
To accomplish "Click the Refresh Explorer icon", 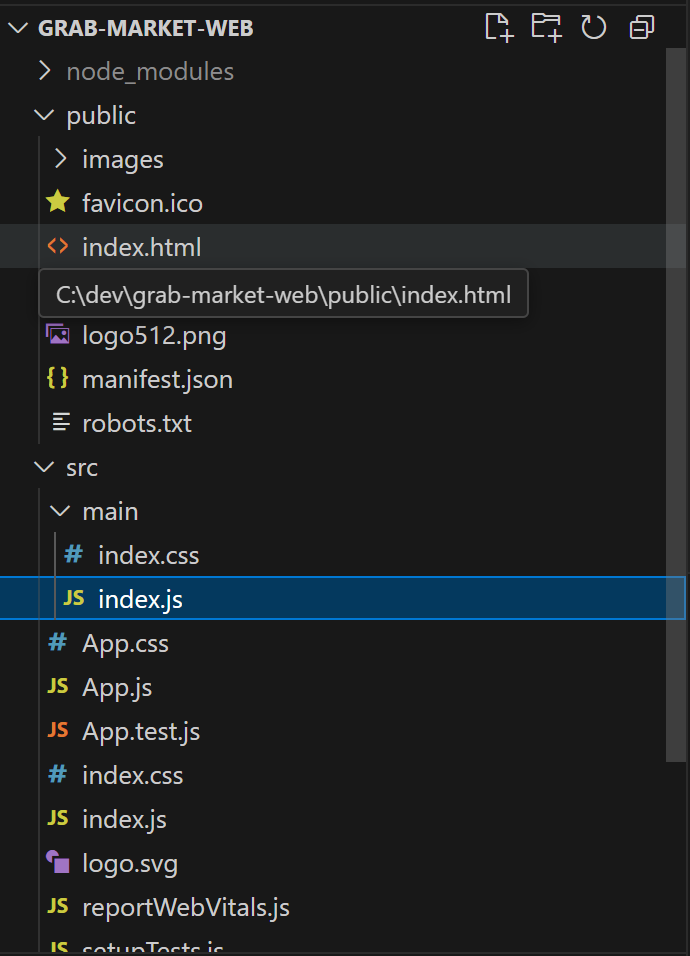I will (x=593, y=28).
